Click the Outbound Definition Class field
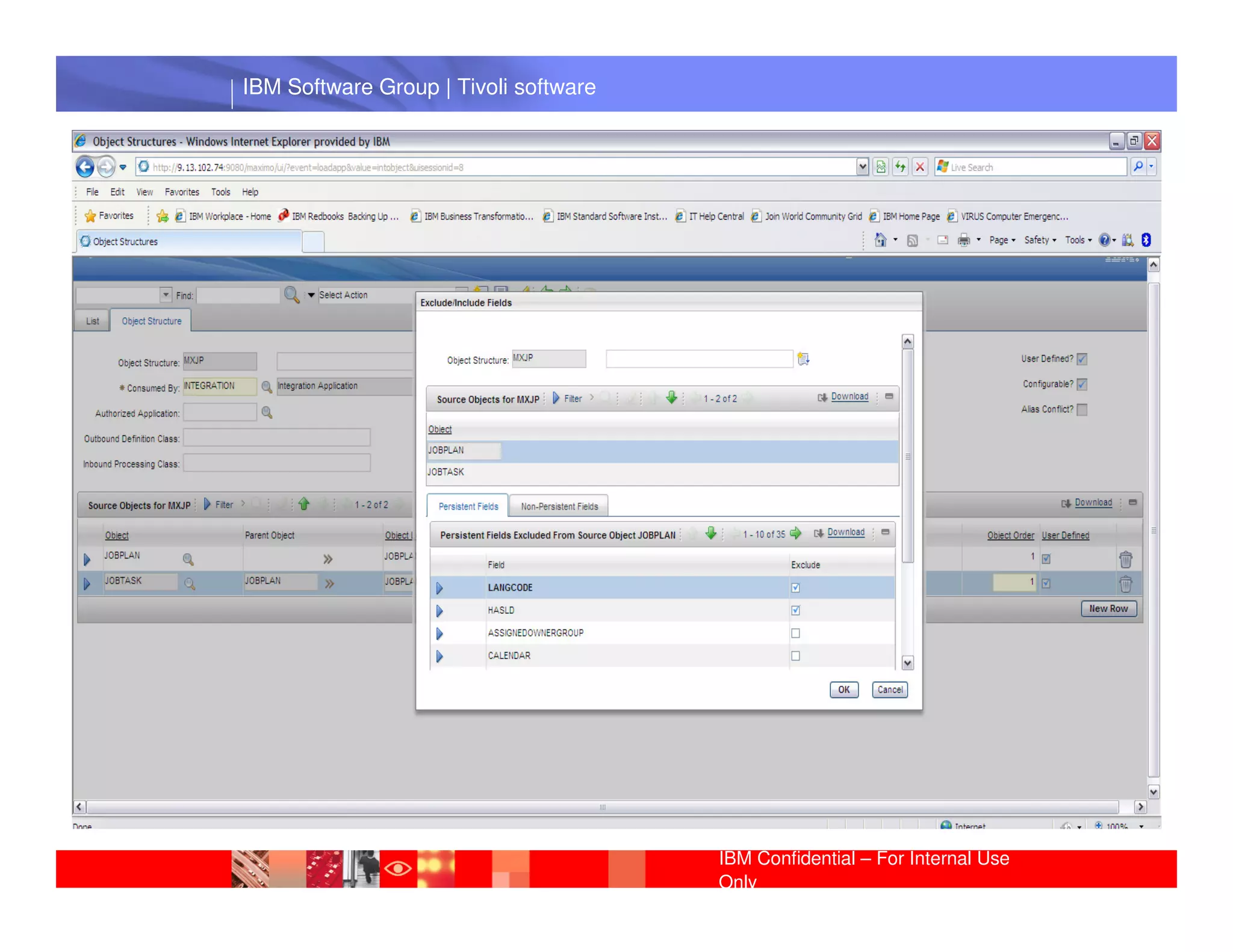This screenshot has height=952, width=1233. 276,437
